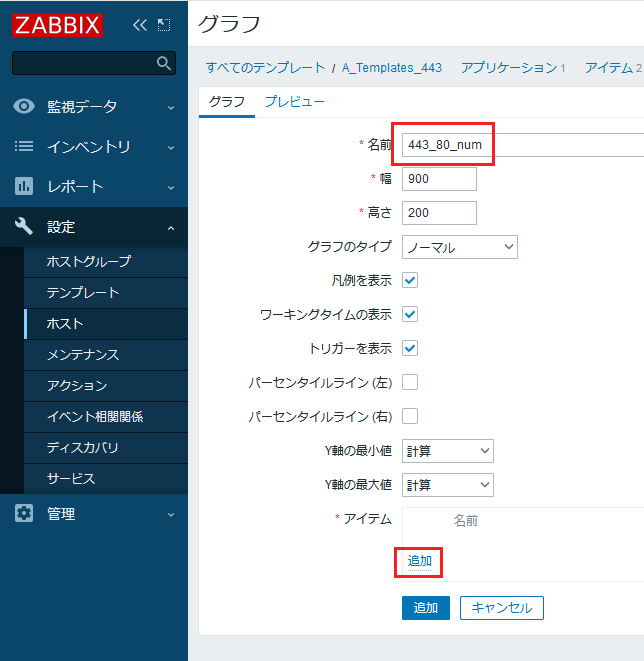
Task: Open イベント相関関係 in settings submenu
Action: (106, 416)
